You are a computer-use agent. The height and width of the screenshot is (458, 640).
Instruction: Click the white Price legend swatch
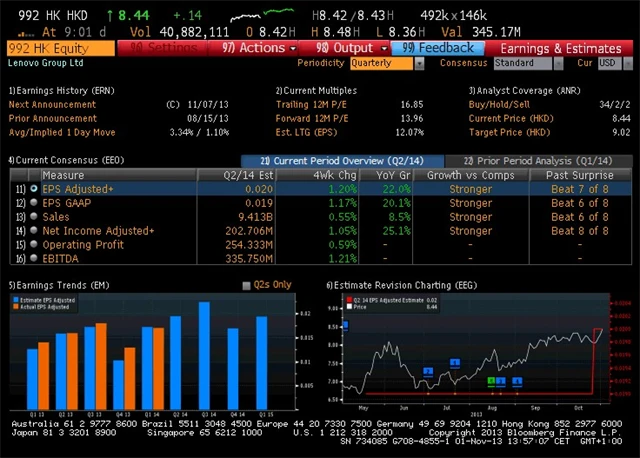click(349, 307)
